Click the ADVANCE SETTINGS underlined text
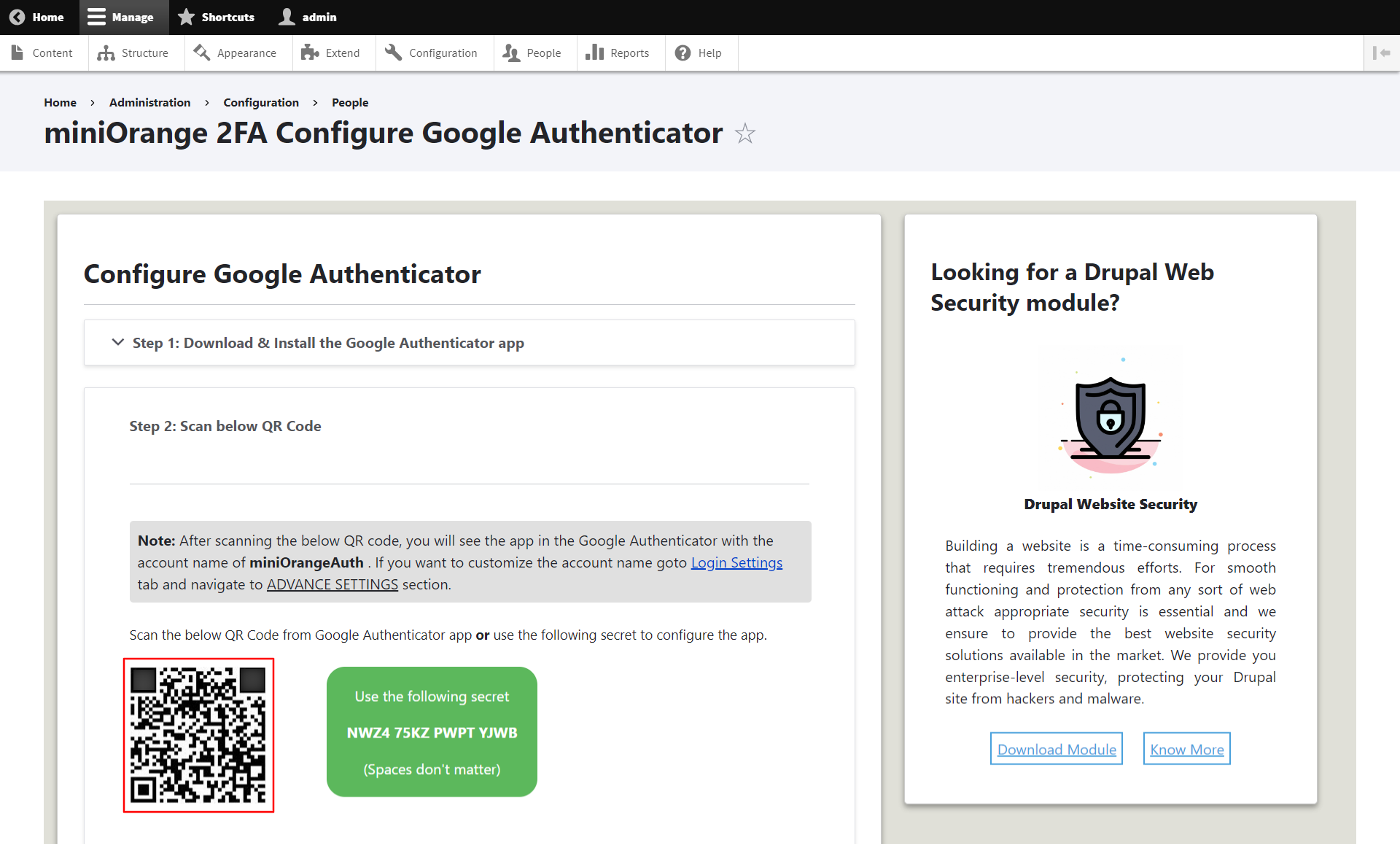Viewport: 1400px width, 844px height. [332, 584]
